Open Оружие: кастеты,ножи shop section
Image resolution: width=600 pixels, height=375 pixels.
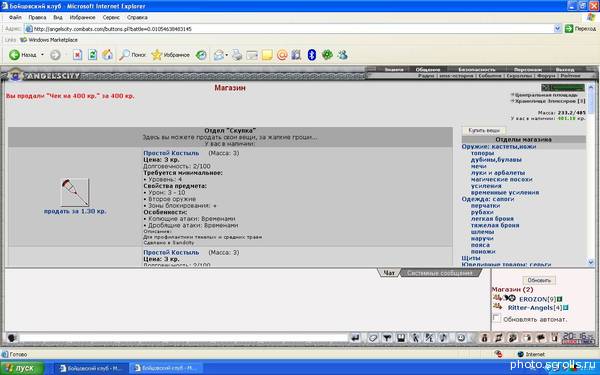point(499,147)
